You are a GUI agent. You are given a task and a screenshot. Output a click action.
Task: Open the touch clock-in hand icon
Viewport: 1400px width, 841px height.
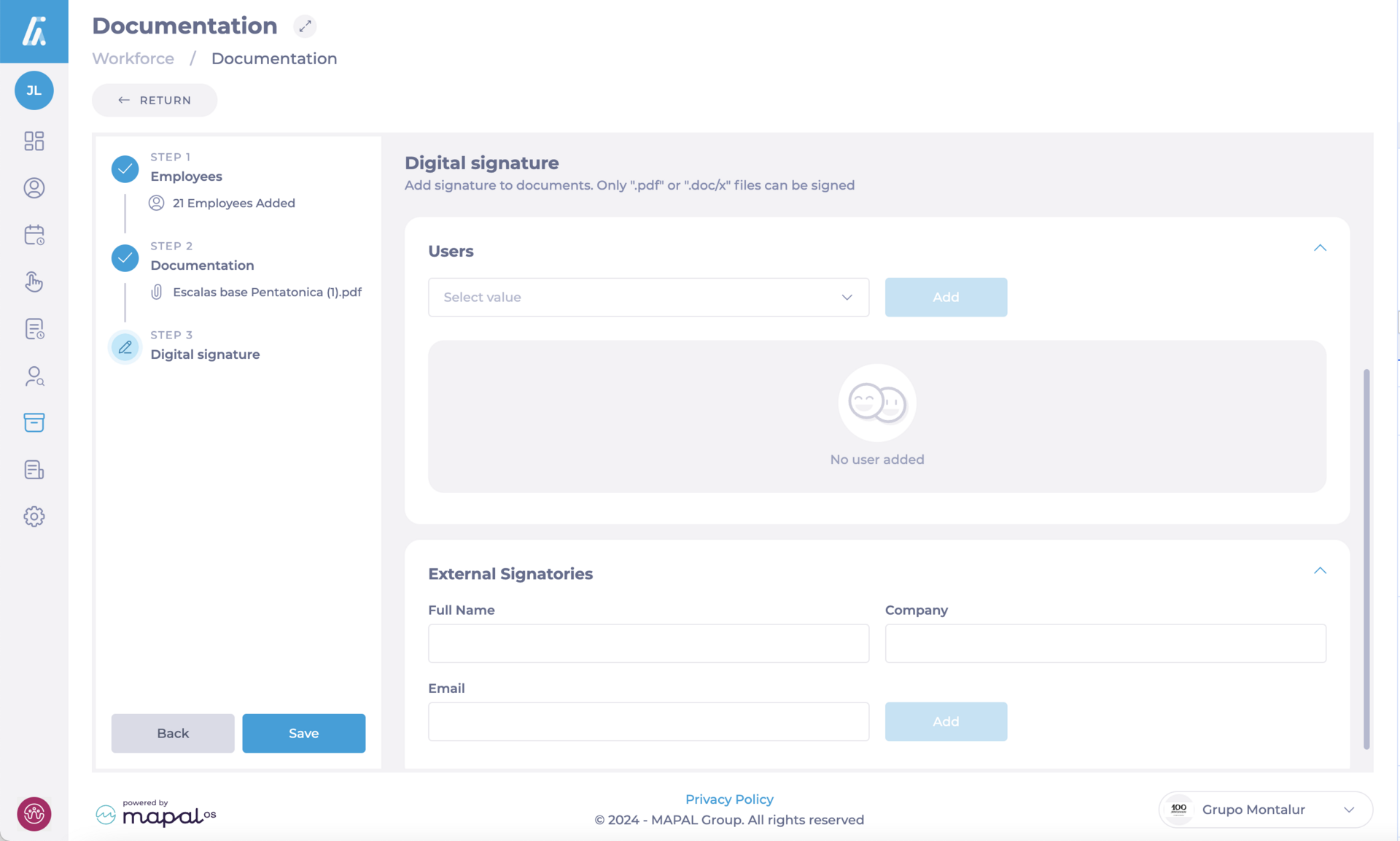pyautogui.click(x=34, y=282)
